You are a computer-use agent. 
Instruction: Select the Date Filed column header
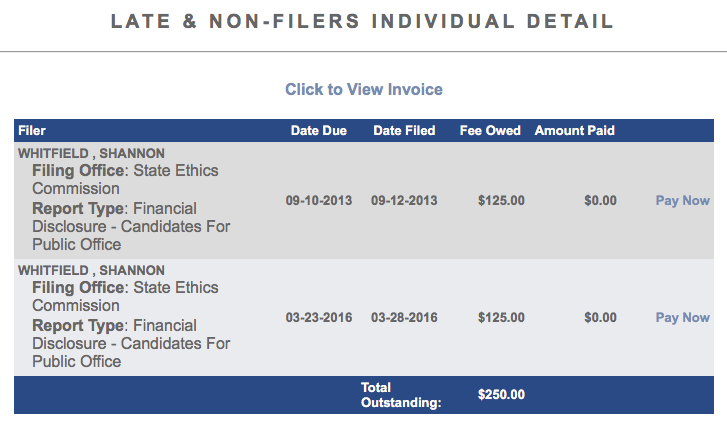[x=404, y=130]
